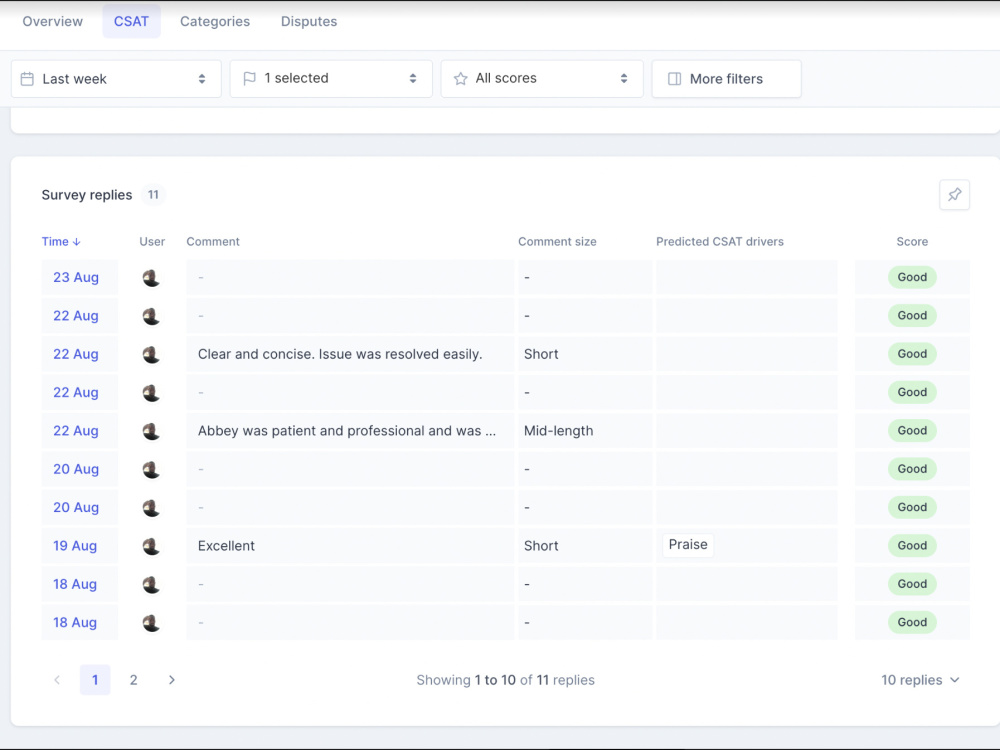This screenshot has width=1000, height=750.
Task: Open the 10 replies per page dropdown
Action: [x=920, y=680]
